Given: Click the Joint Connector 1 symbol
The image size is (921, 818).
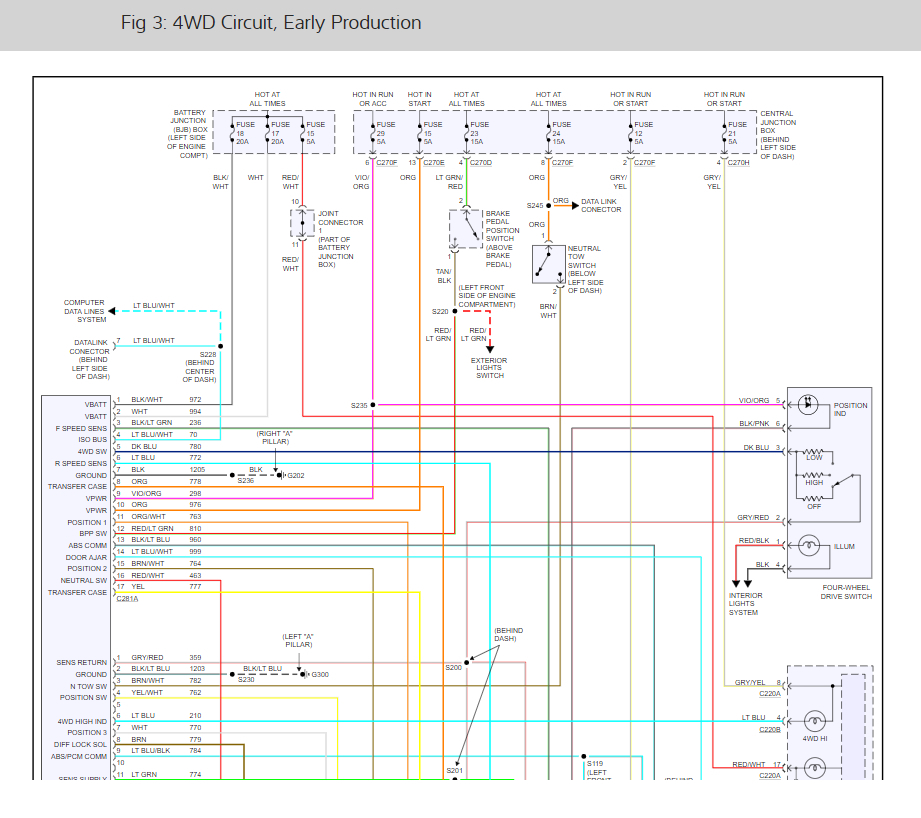Looking at the screenshot, I should point(302,223).
